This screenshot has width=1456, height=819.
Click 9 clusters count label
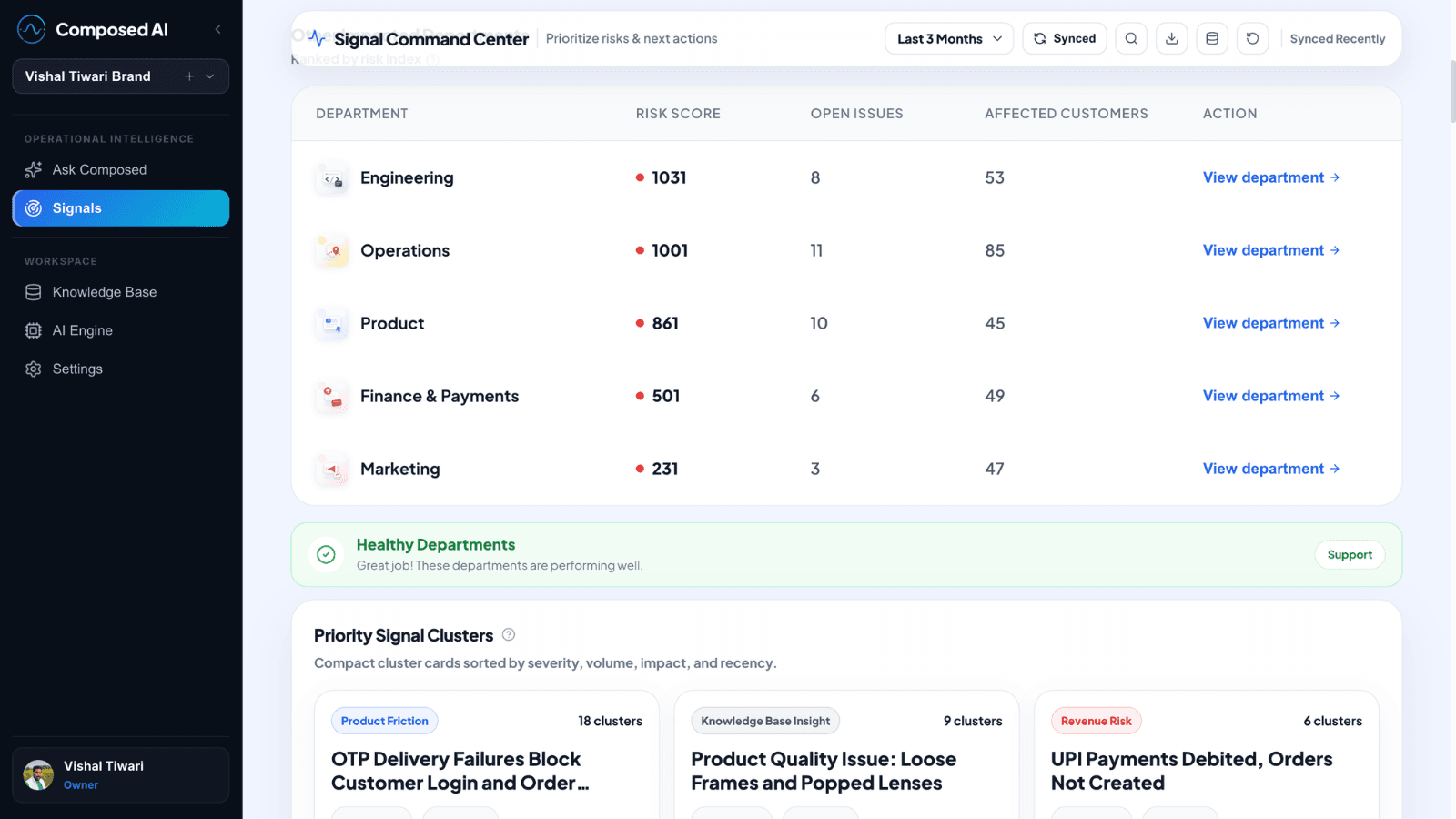click(x=973, y=721)
